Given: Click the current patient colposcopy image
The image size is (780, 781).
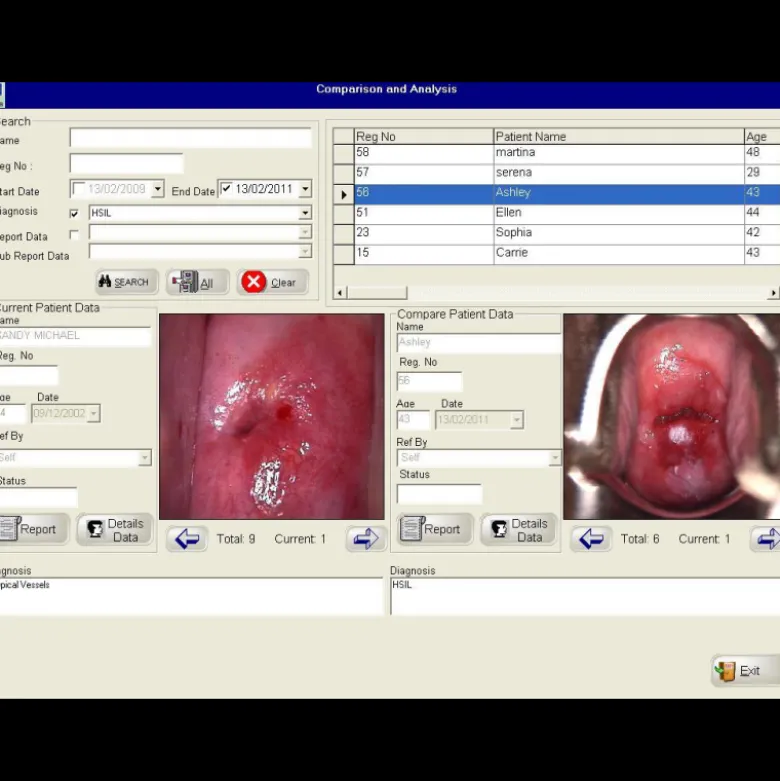Looking at the screenshot, I should tap(271, 416).
